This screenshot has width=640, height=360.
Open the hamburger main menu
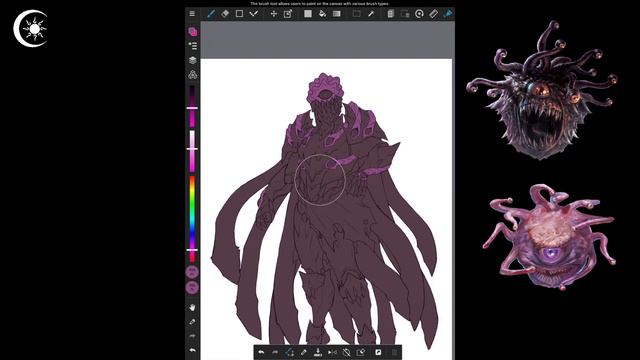pyautogui.click(x=192, y=13)
